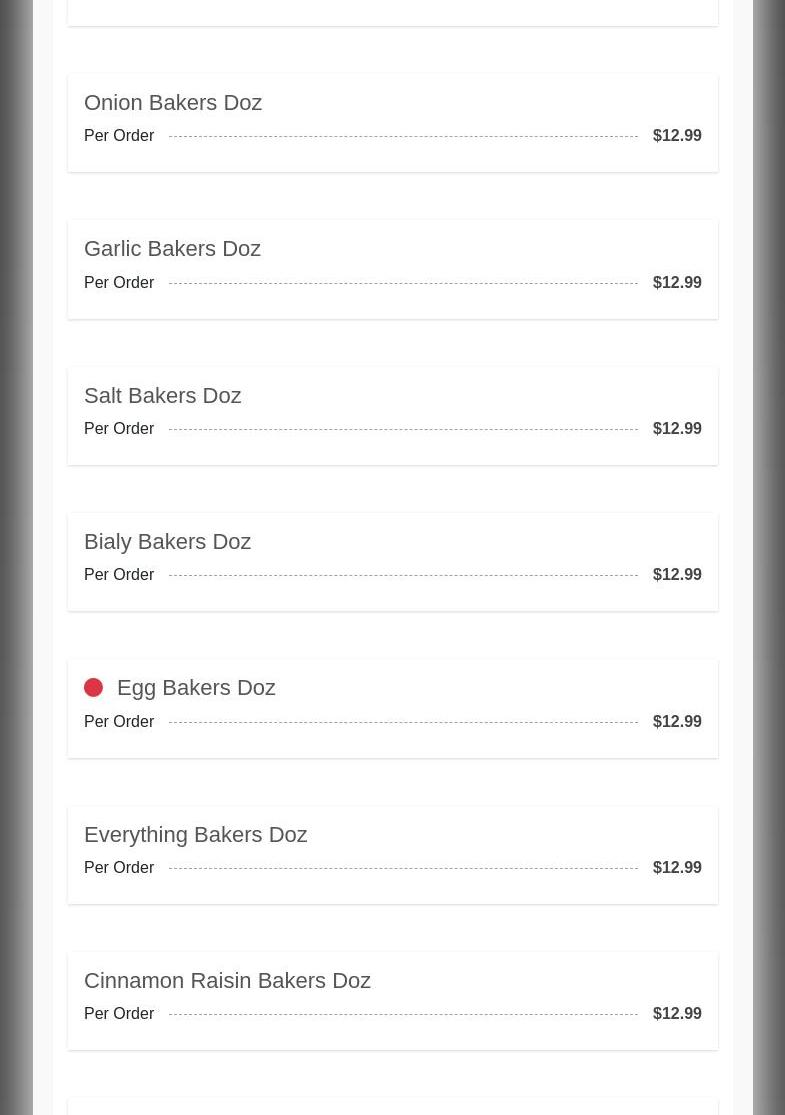Click the Cinnamon Raisin Bakers Doz price

677,1014
